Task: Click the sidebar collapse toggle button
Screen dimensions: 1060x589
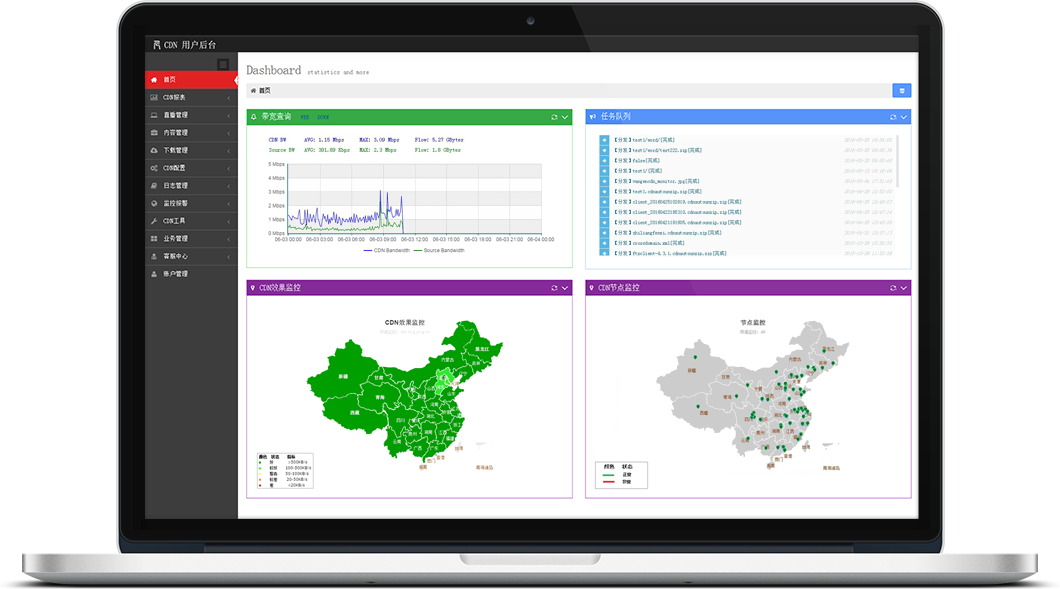Action: [223, 64]
